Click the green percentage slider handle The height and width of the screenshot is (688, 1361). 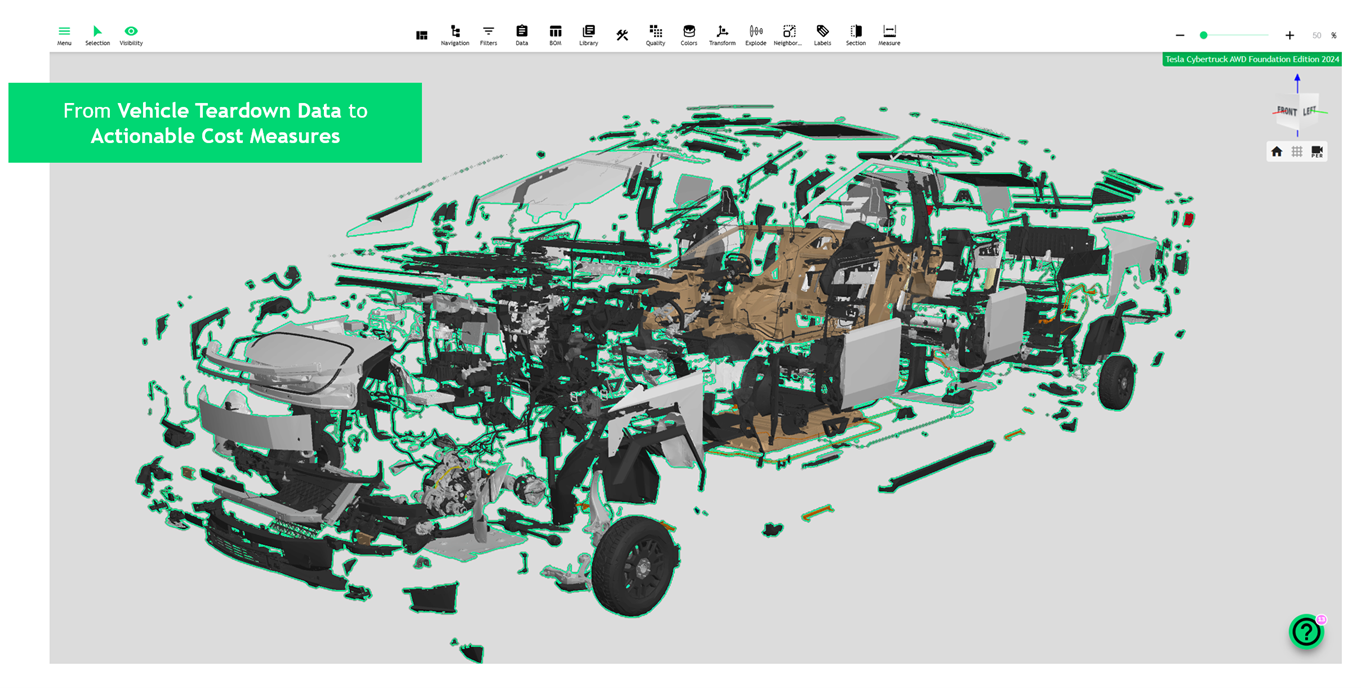(1204, 35)
